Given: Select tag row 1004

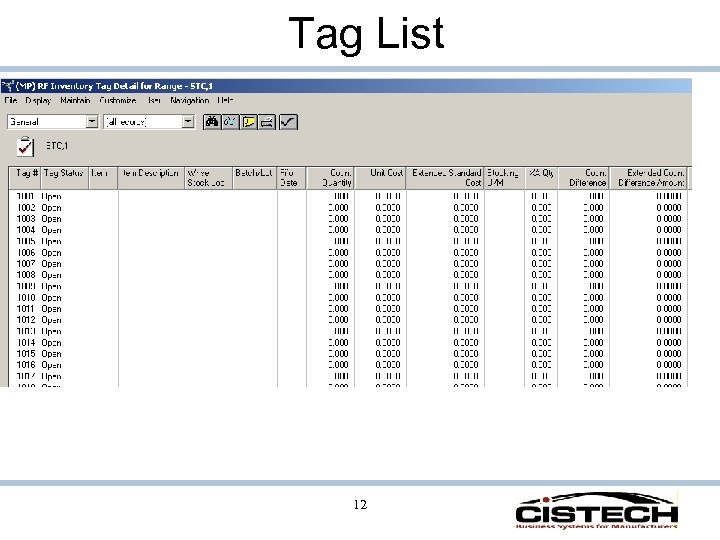Looking at the screenshot, I should [348, 230].
